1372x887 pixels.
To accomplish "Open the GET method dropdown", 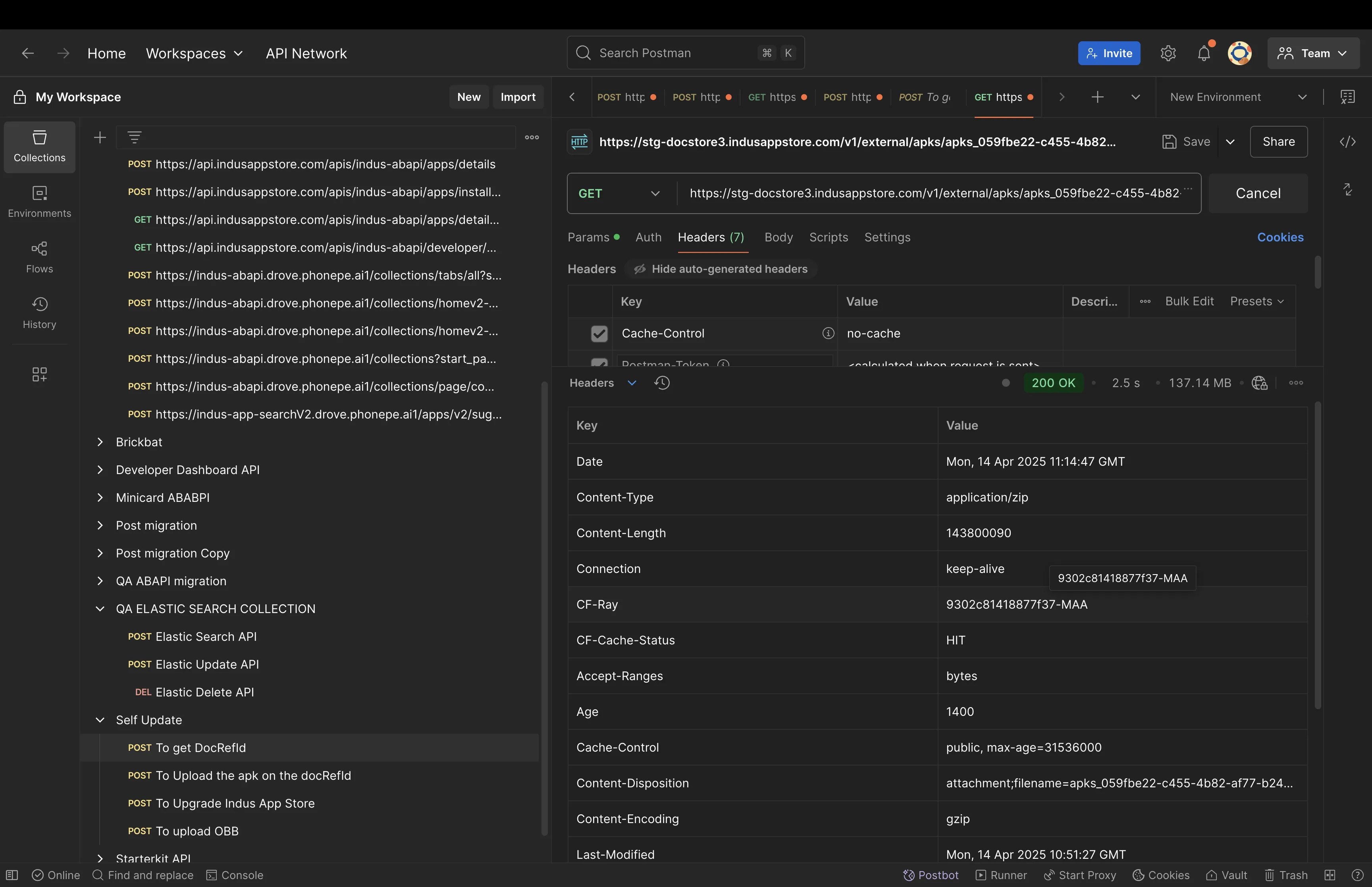I will (x=619, y=193).
